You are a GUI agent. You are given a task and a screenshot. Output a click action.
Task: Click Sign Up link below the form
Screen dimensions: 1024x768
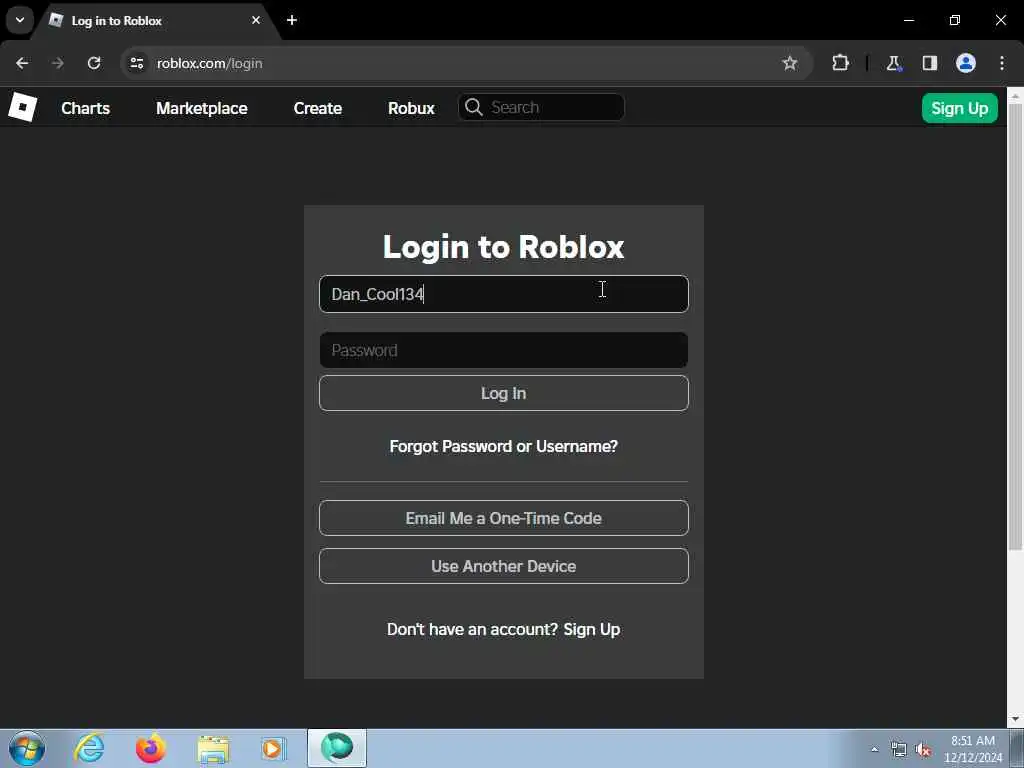(x=592, y=629)
